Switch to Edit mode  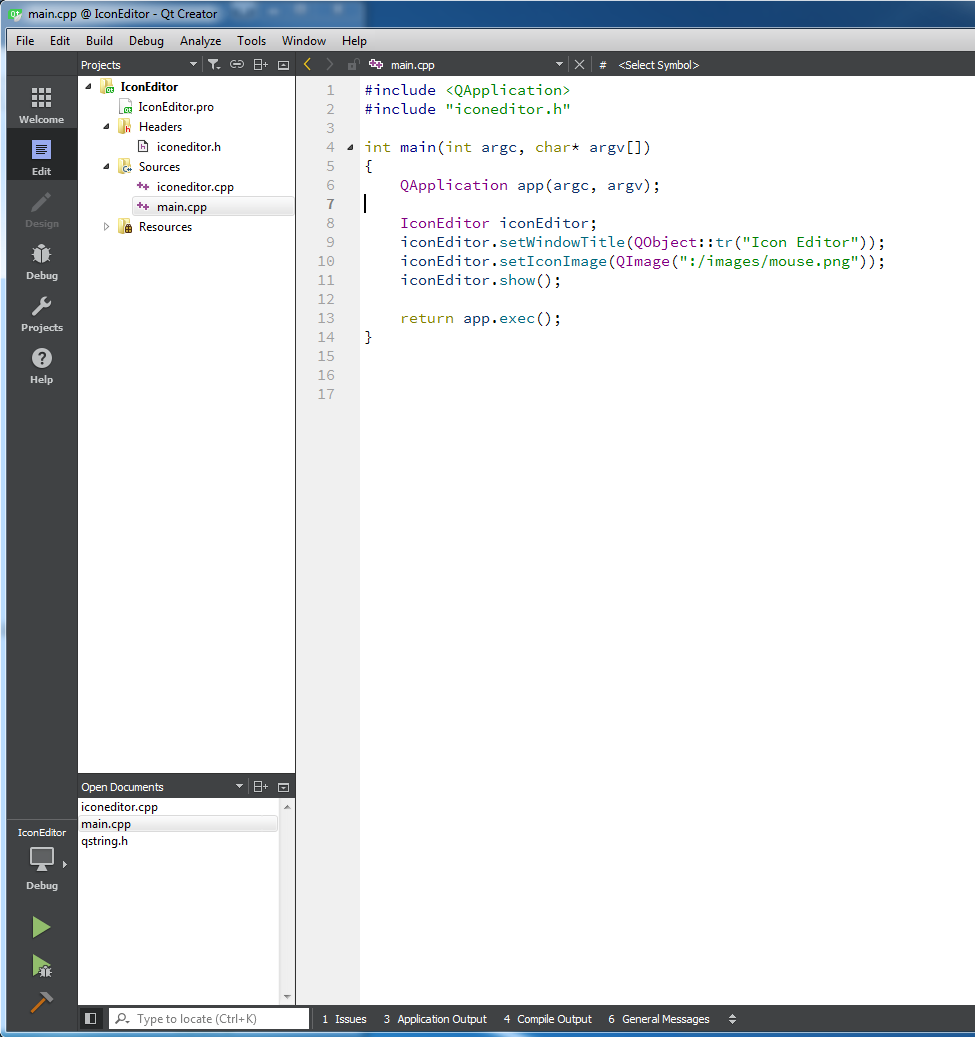point(41,157)
